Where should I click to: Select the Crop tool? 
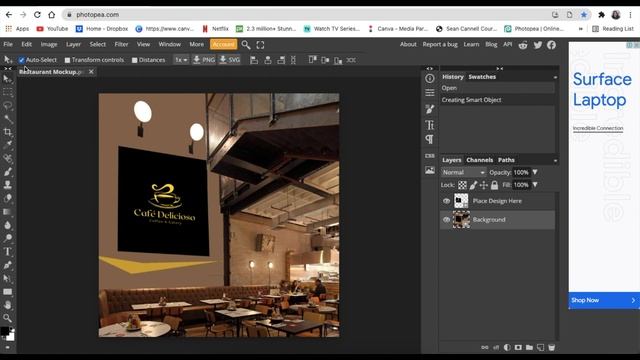pyautogui.click(x=7, y=132)
